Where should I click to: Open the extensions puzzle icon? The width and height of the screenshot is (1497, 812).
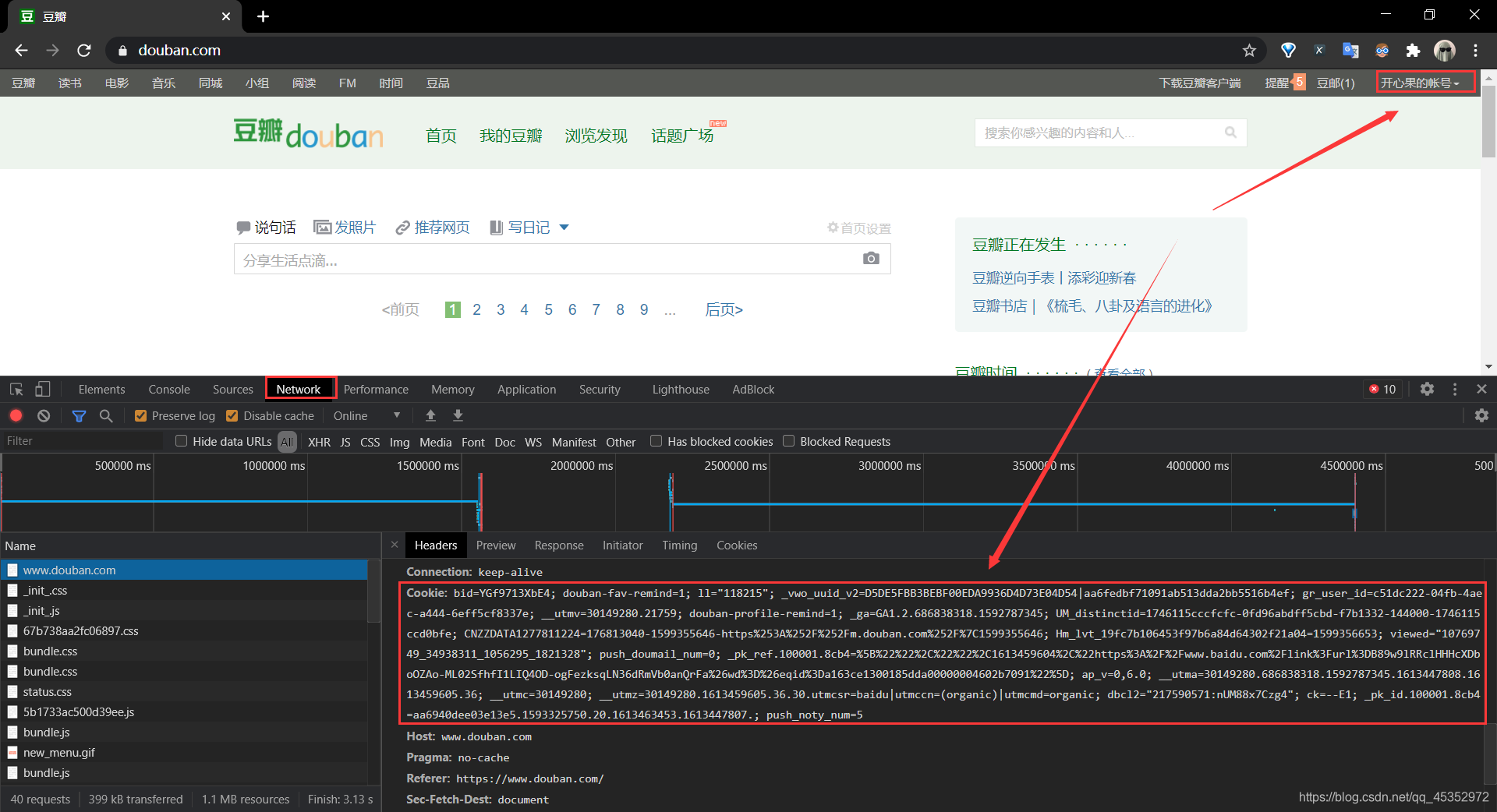[x=1413, y=51]
